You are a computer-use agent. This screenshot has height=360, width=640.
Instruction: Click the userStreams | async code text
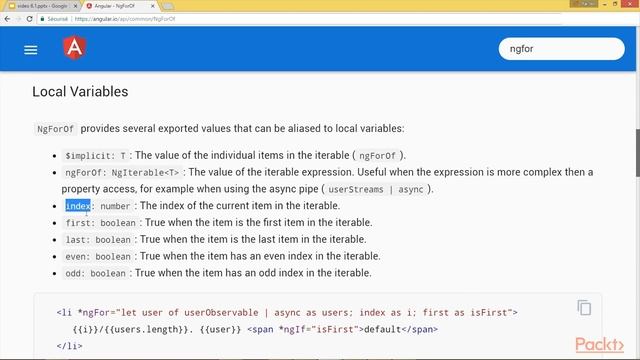pyautogui.click(x=376, y=189)
